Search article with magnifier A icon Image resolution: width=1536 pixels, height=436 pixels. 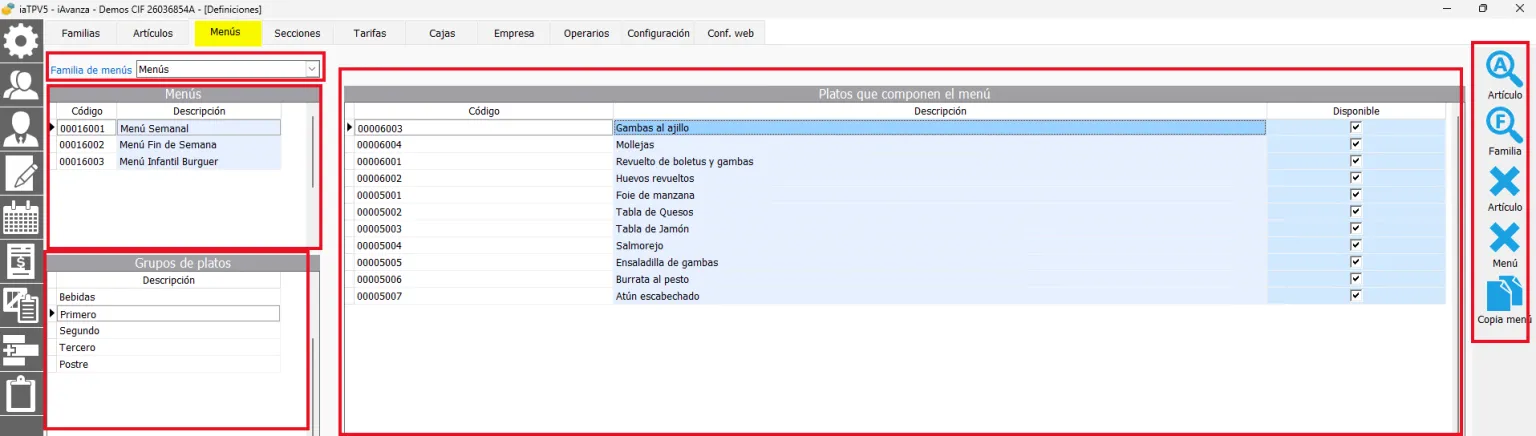pyautogui.click(x=1504, y=69)
